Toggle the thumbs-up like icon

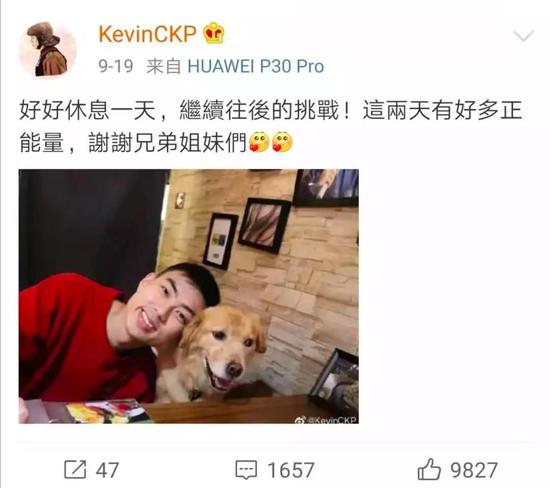tap(429, 469)
